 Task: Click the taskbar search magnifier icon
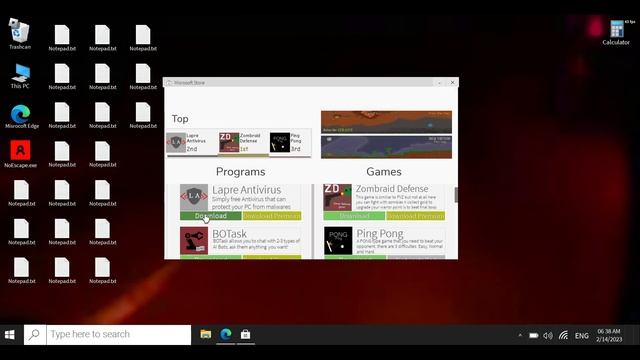pos(35,335)
